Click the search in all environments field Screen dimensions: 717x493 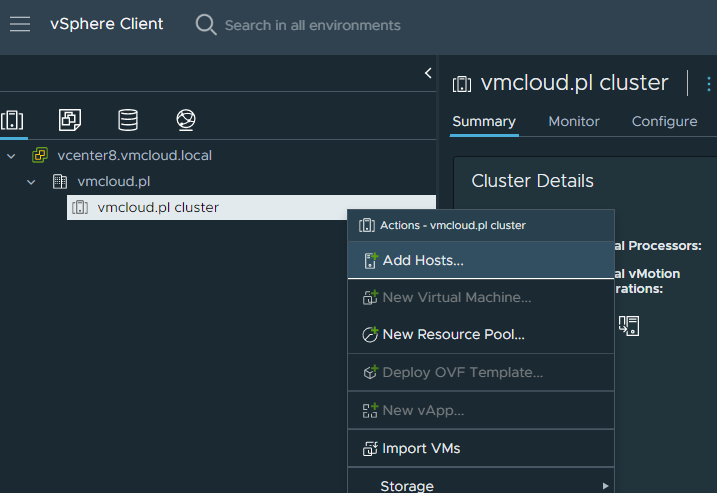pyautogui.click(x=312, y=25)
